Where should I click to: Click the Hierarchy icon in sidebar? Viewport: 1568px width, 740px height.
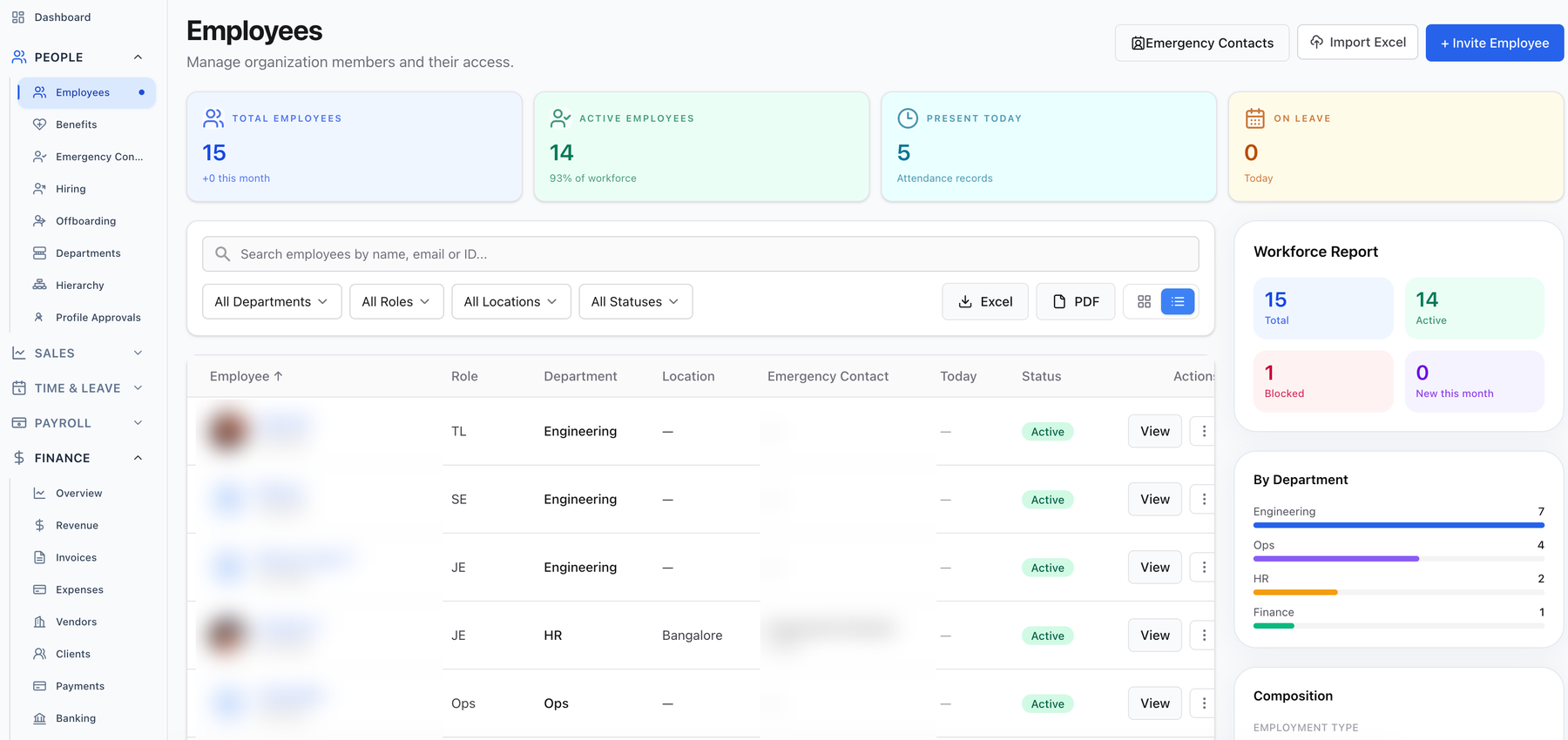(x=39, y=286)
